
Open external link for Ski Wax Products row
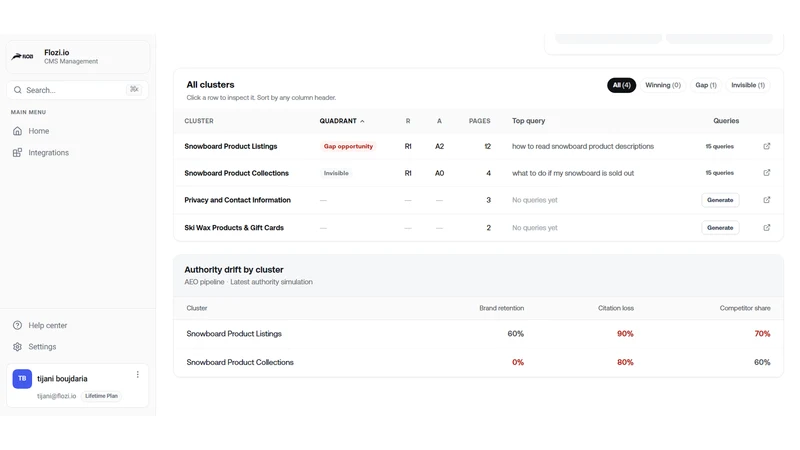766,228
